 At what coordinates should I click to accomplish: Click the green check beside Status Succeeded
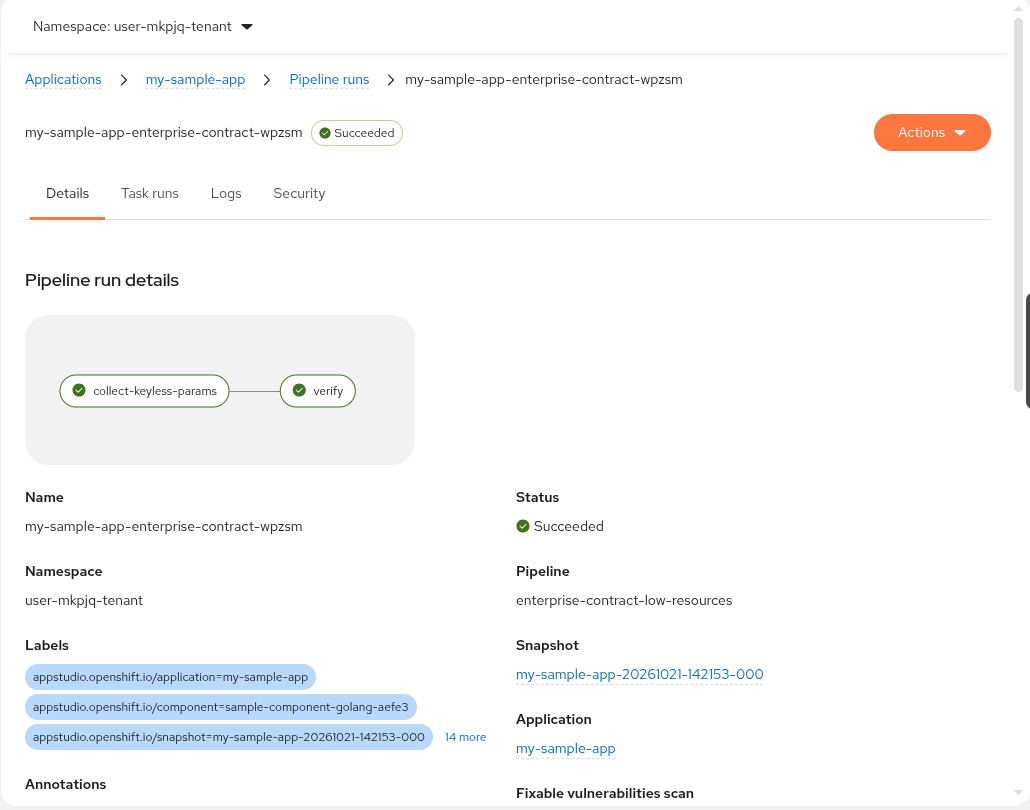[x=523, y=526]
